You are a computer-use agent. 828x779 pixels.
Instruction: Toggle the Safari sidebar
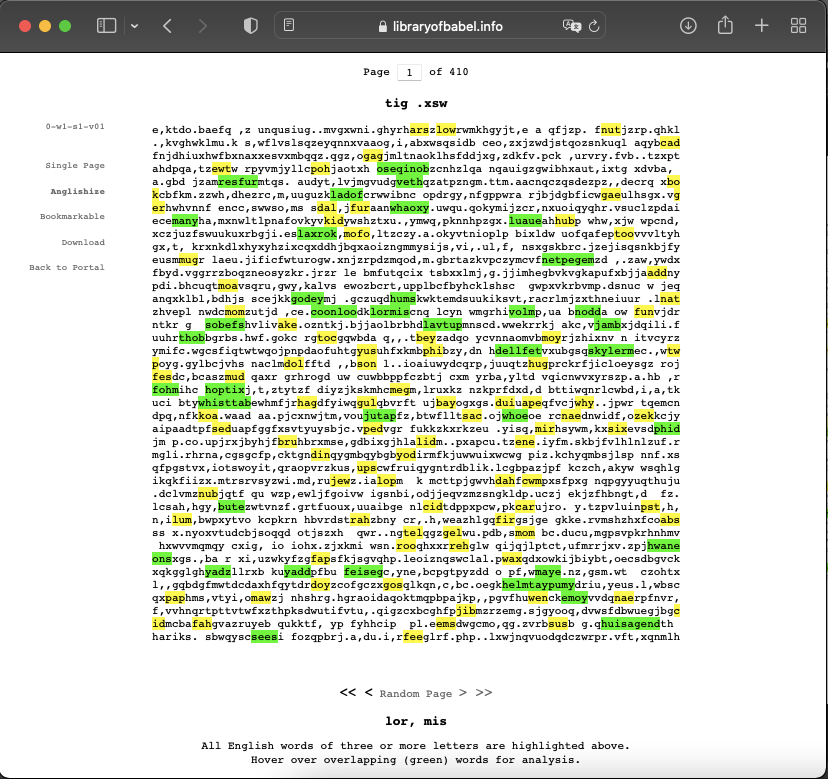[x=105, y=25]
